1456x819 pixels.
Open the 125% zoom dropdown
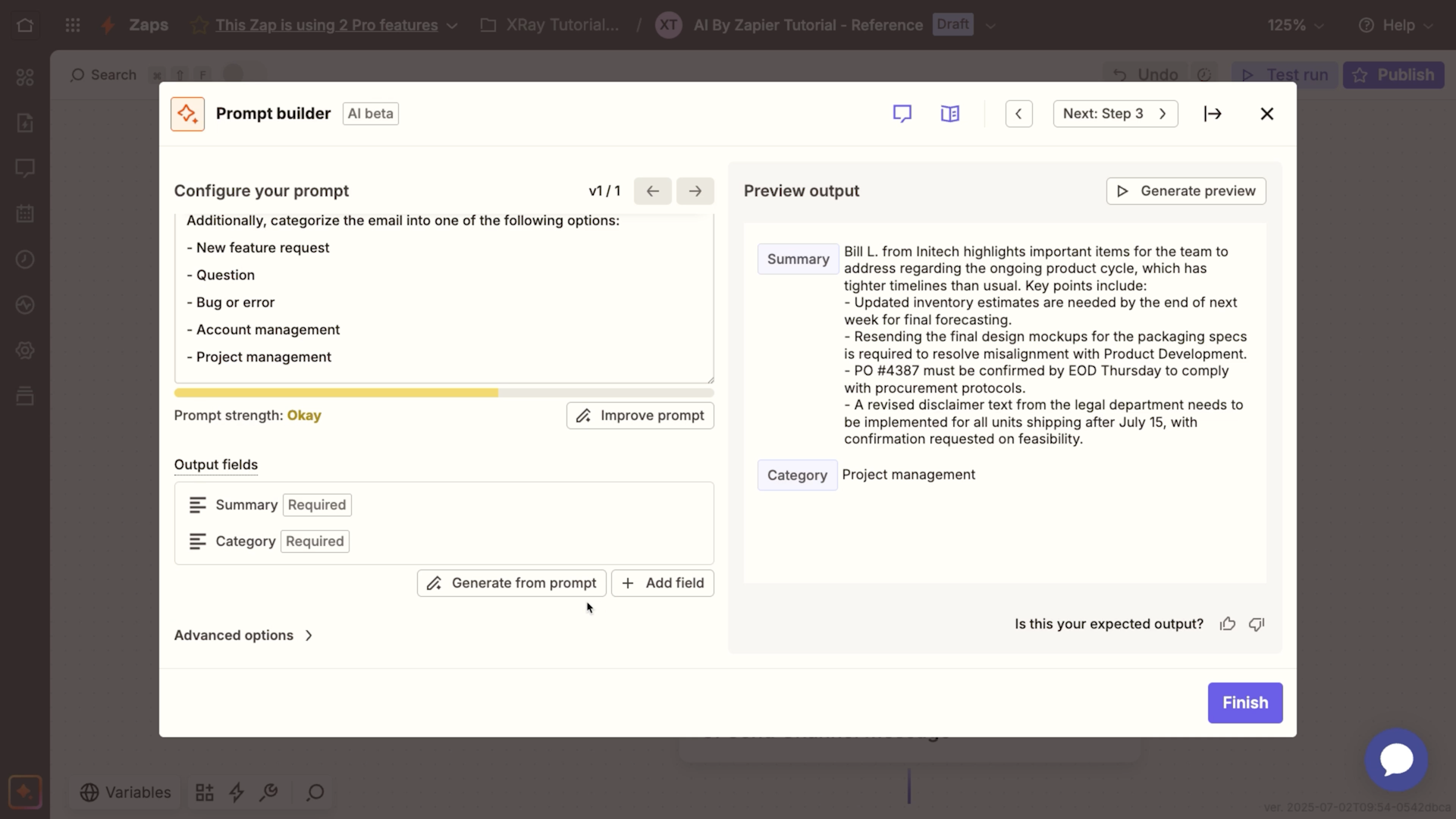pyautogui.click(x=1294, y=24)
